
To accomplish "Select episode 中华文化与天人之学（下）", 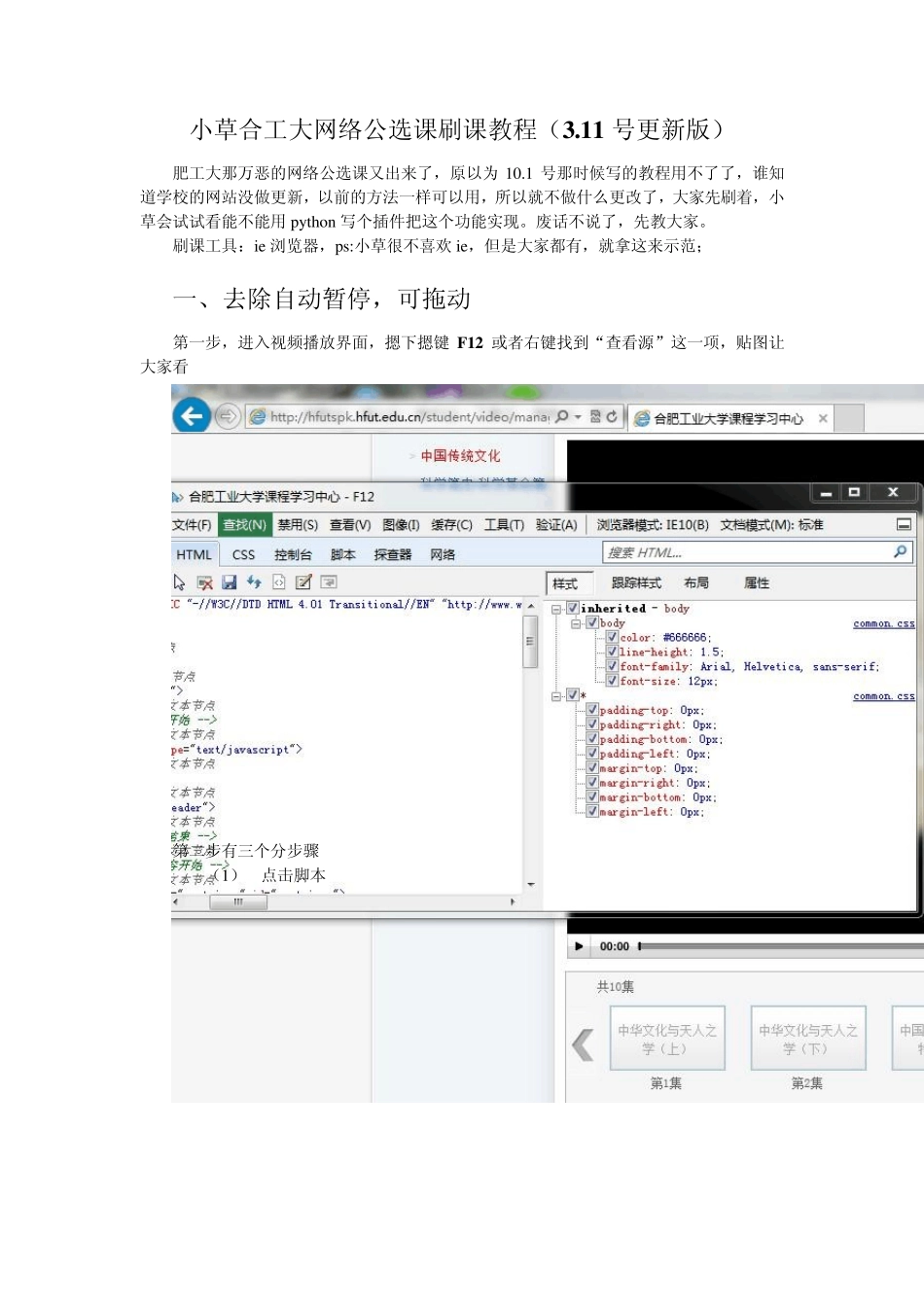I will pyautogui.click(x=807, y=1039).
